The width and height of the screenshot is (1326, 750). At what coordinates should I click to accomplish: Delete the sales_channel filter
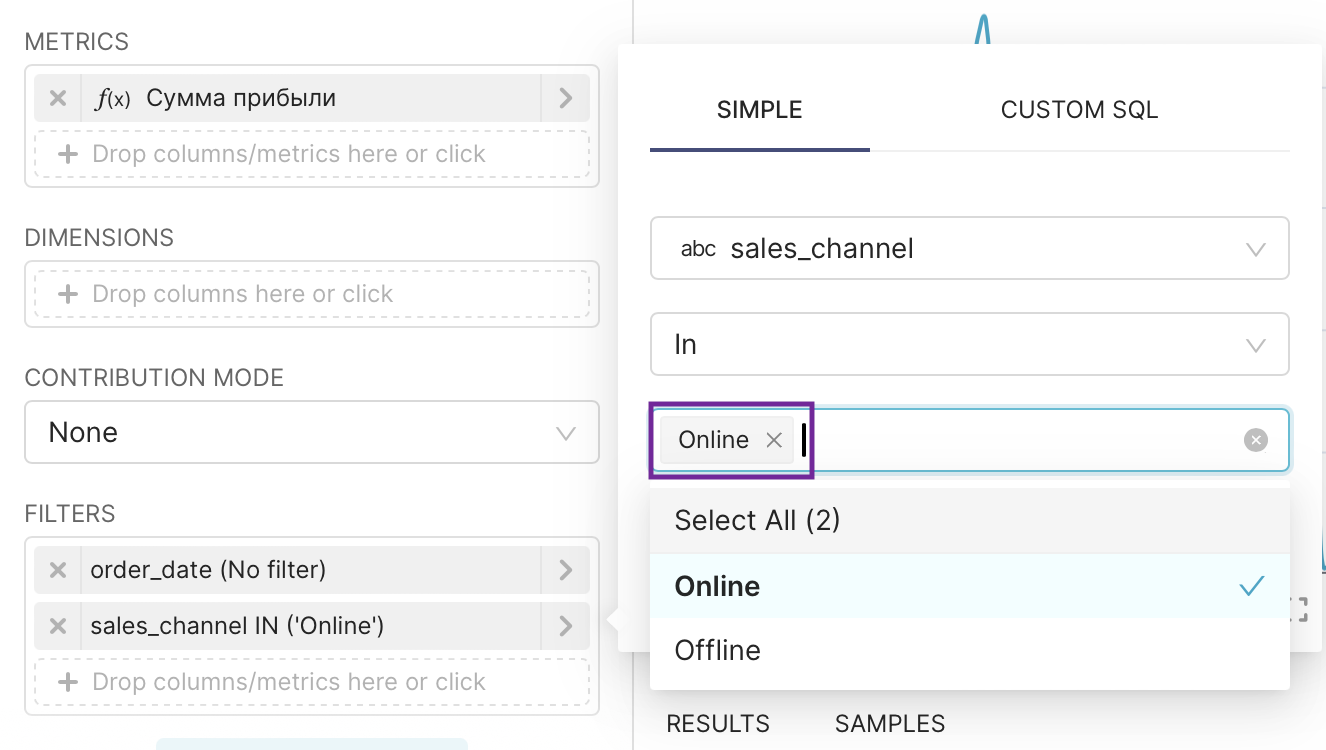(x=58, y=626)
